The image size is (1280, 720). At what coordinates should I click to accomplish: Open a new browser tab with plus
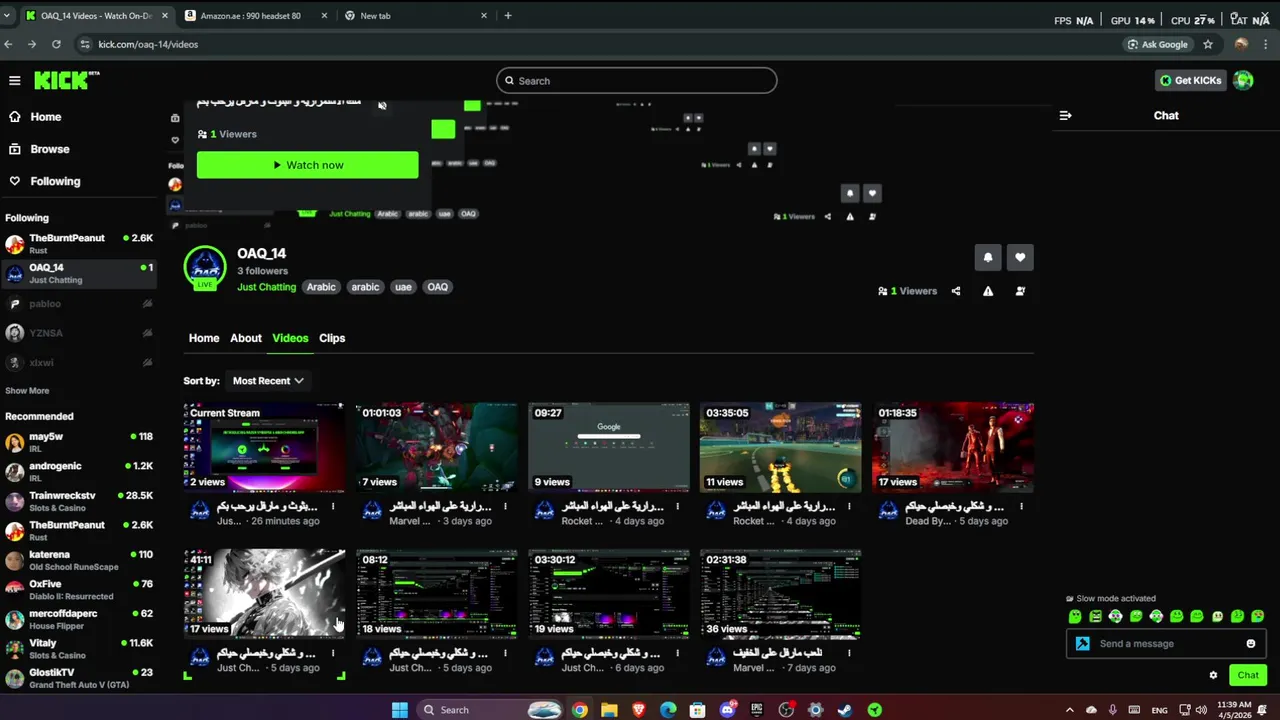click(508, 16)
